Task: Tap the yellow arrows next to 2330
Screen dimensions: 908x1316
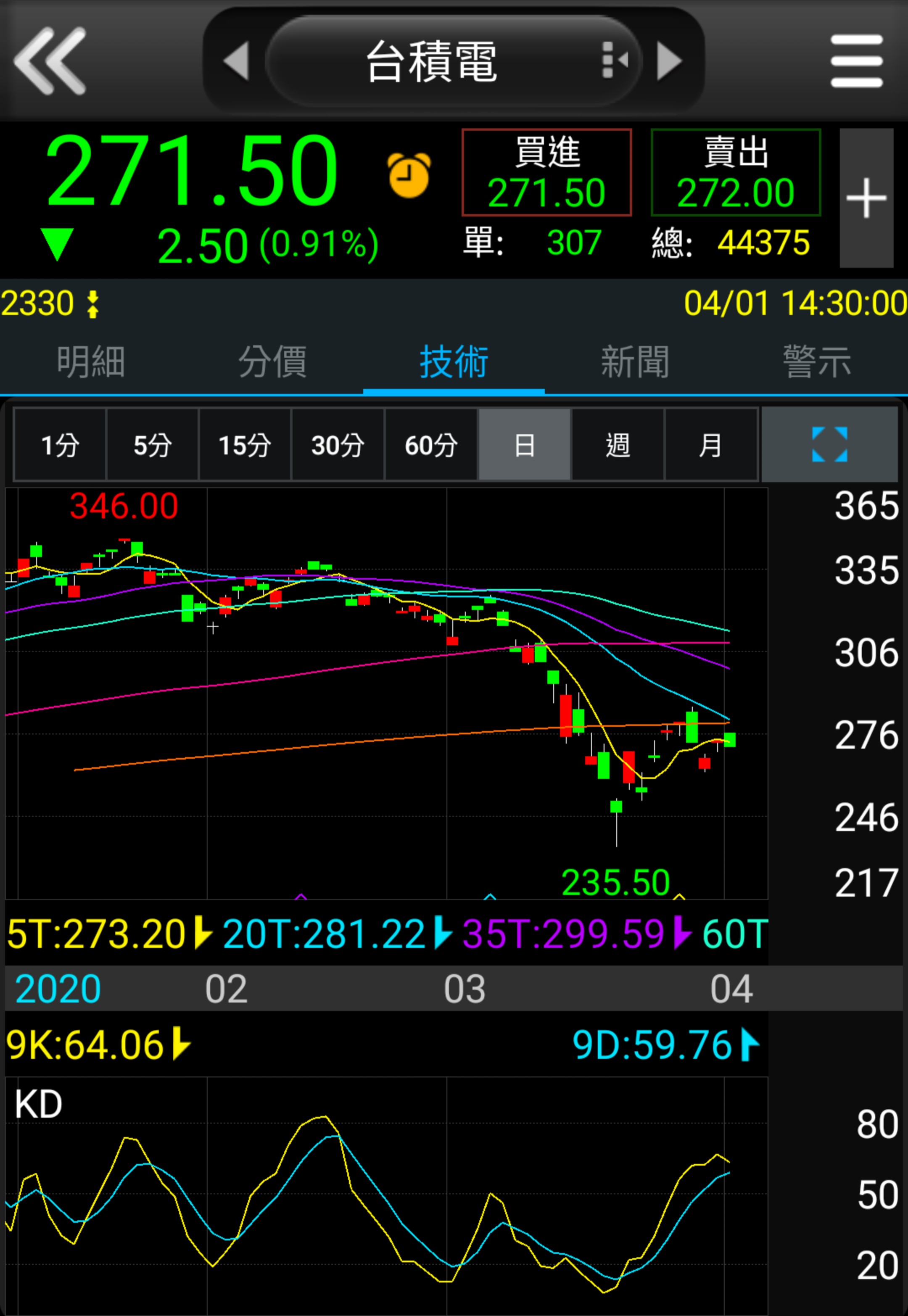Action: [x=93, y=304]
